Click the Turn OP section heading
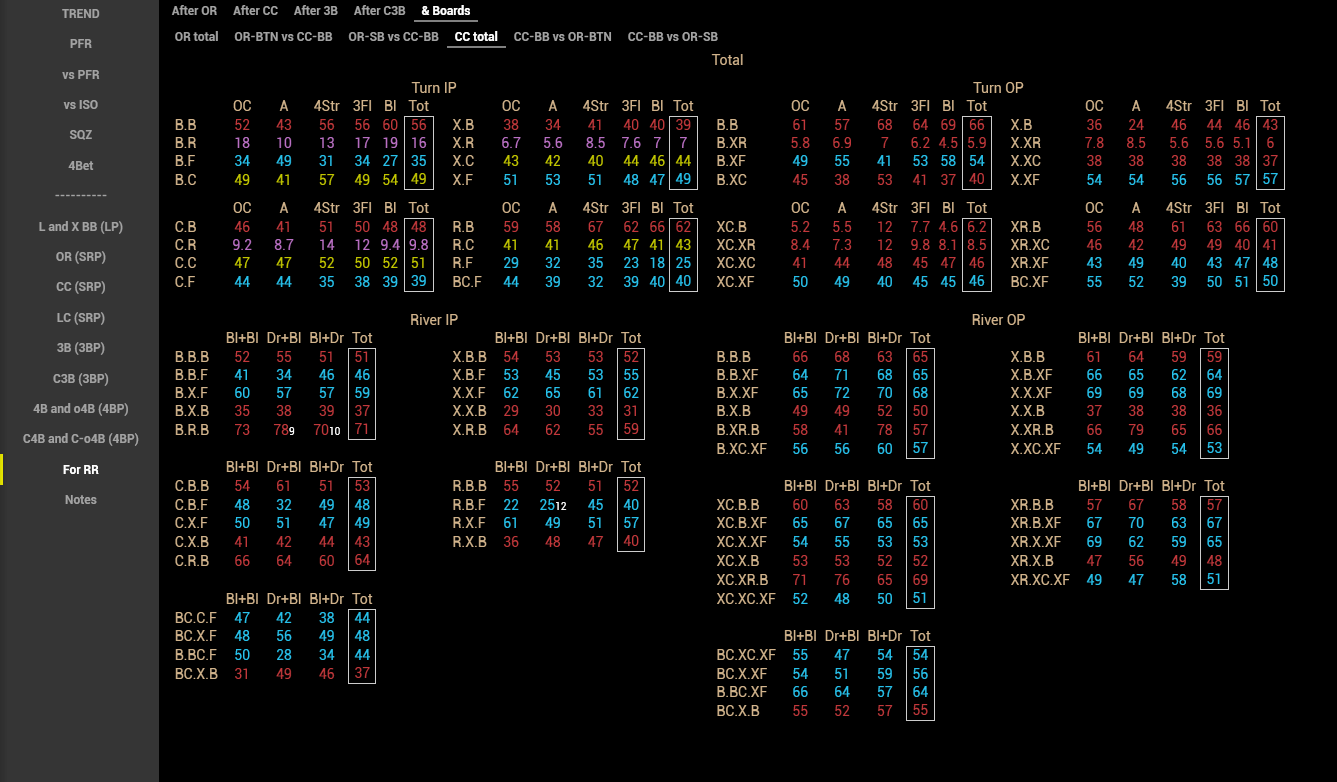Image resolution: width=1337 pixels, height=782 pixels. [x=998, y=88]
